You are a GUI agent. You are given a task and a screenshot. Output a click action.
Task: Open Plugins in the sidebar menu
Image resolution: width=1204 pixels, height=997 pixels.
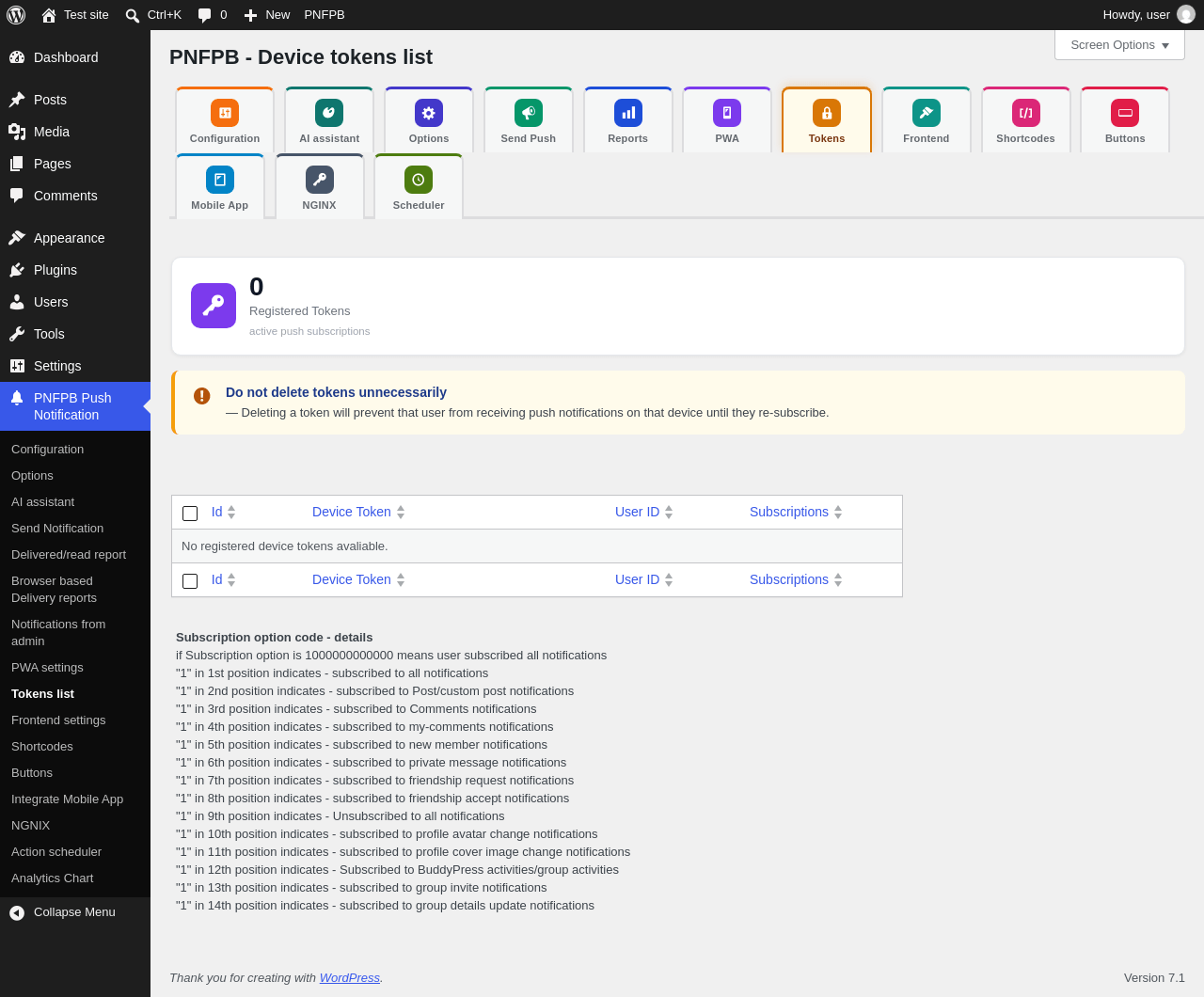coord(55,270)
